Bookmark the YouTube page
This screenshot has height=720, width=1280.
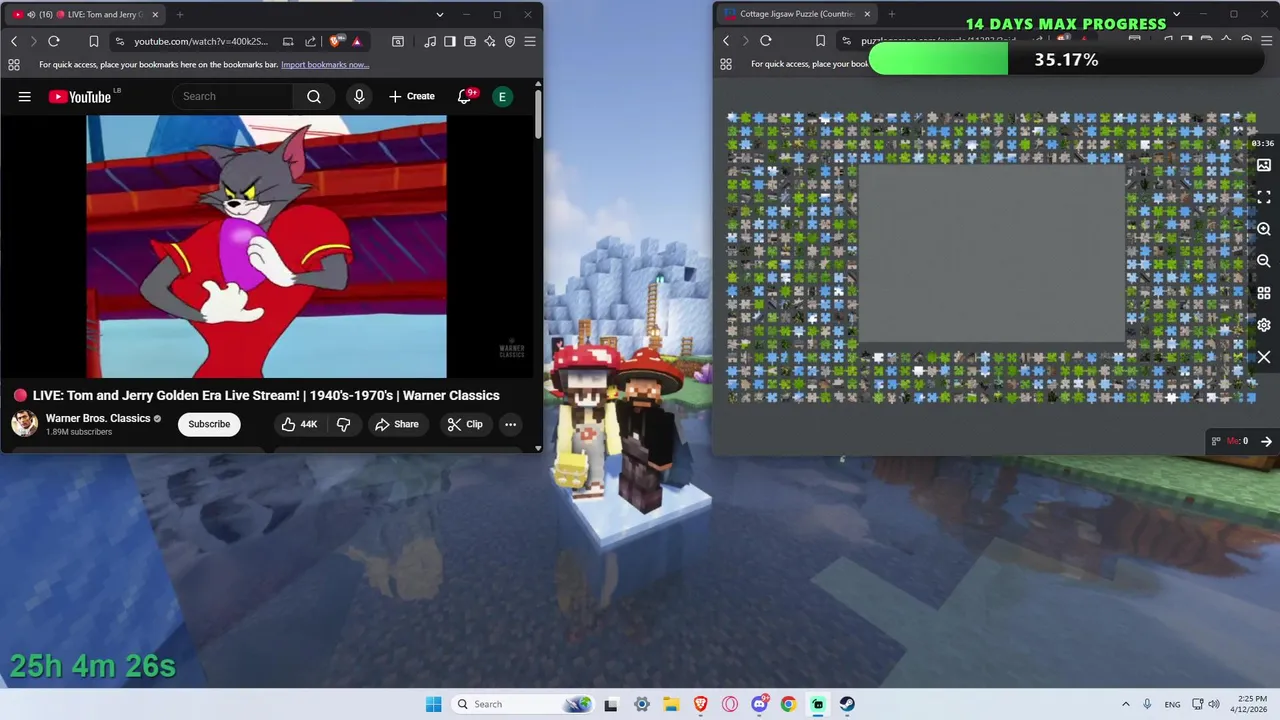93,41
